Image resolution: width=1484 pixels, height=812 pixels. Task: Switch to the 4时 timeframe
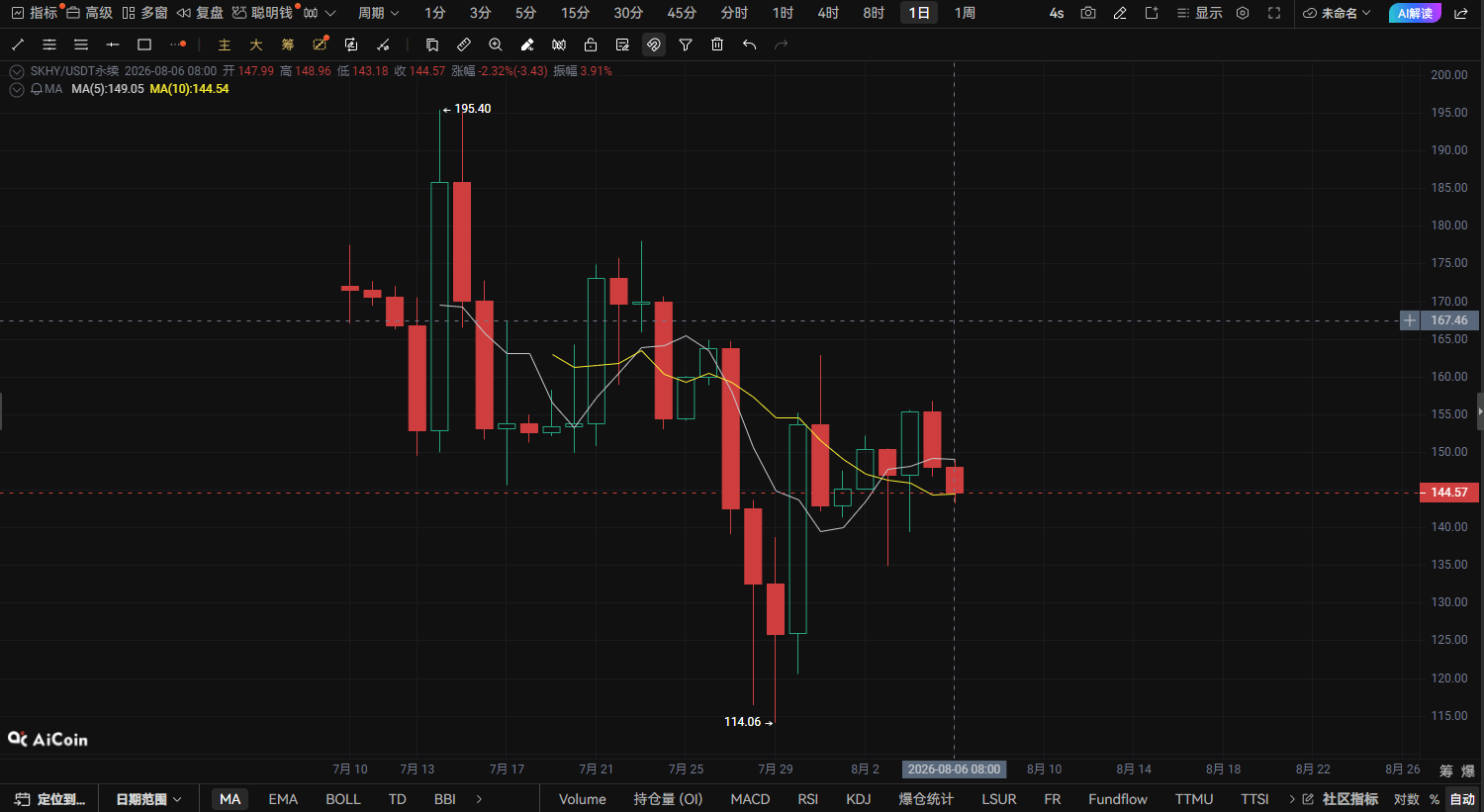(828, 13)
